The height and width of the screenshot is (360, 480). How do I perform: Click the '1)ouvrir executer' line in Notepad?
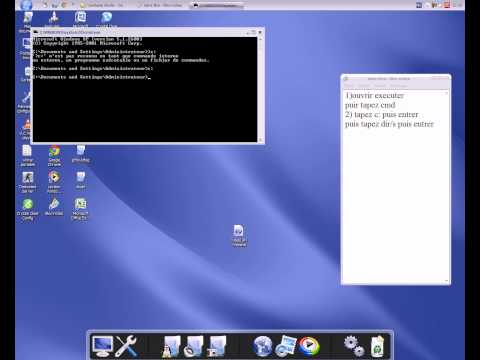pyautogui.click(x=374, y=96)
